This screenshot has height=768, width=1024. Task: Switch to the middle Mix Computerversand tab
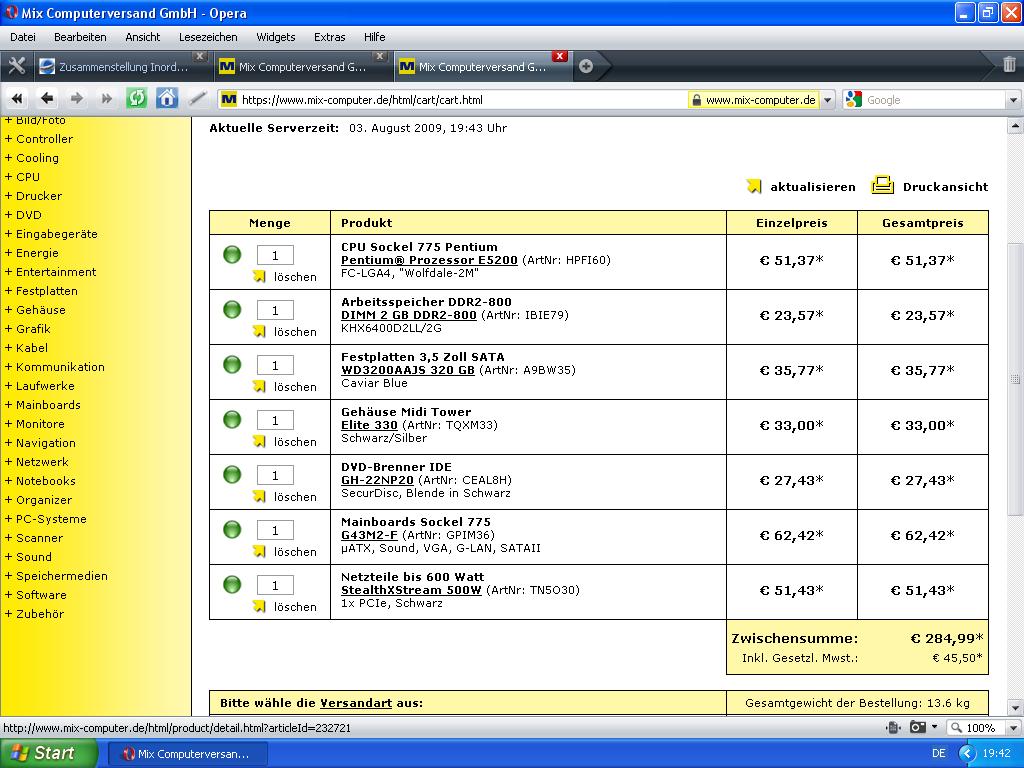tap(302, 67)
